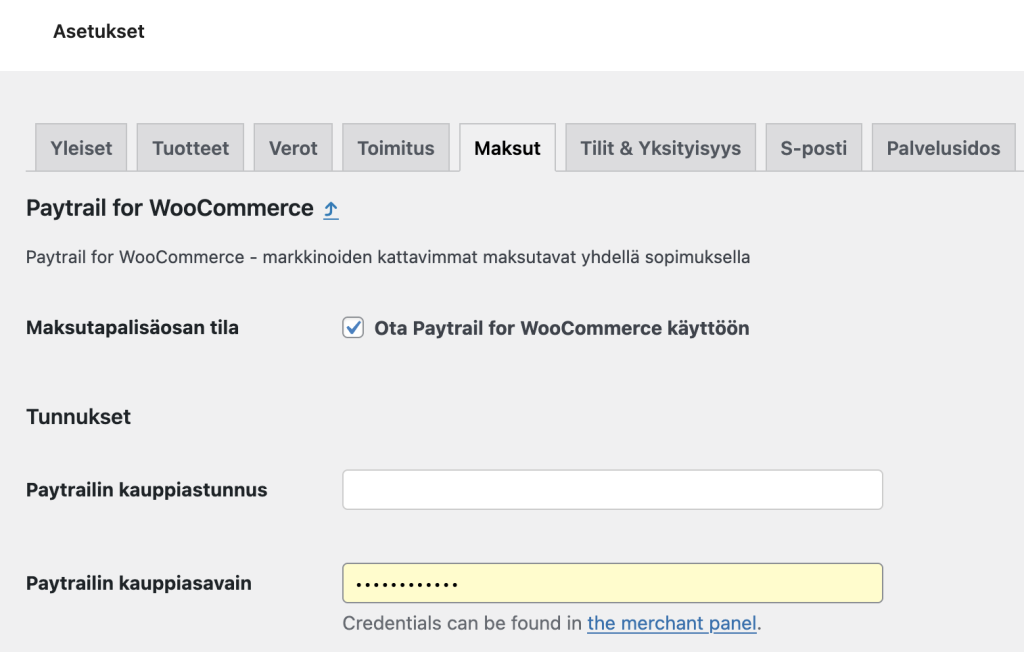Go to the Verot tab
Screen dimensions: 1024x652
coord(293,148)
